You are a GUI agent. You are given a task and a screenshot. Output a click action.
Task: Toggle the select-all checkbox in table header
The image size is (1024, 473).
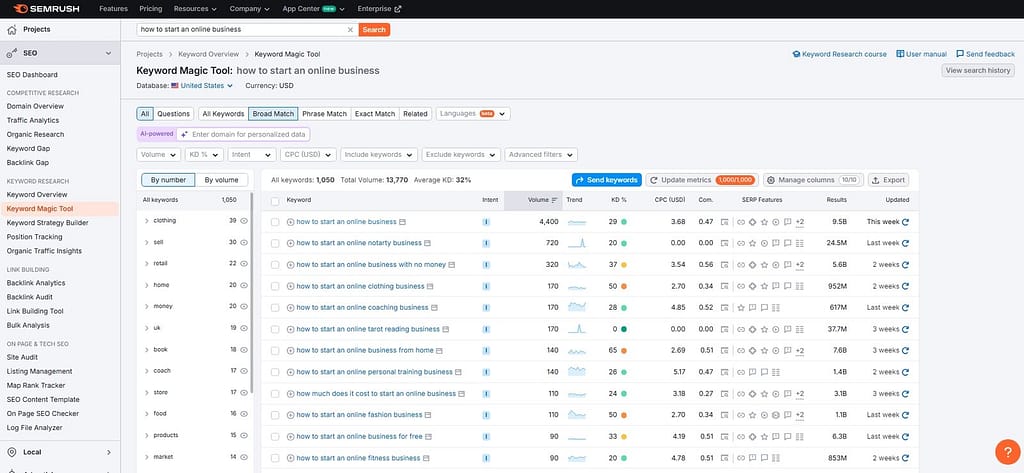[x=275, y=200]
